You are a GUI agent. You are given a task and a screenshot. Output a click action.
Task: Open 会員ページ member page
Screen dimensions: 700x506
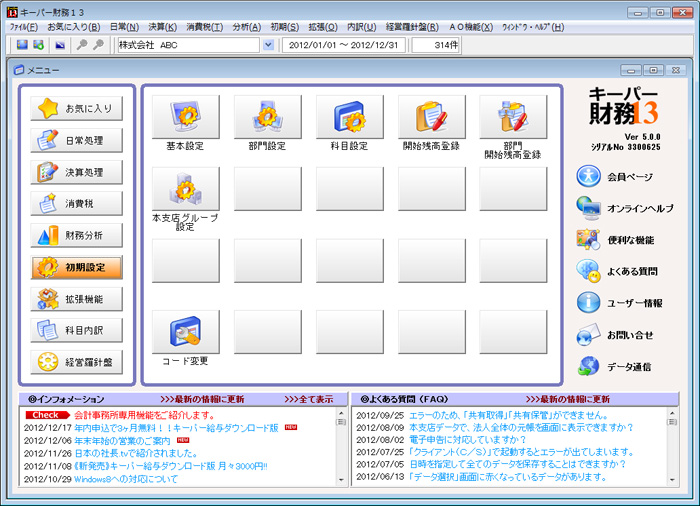pyautogui.click(x=615, y=176)
